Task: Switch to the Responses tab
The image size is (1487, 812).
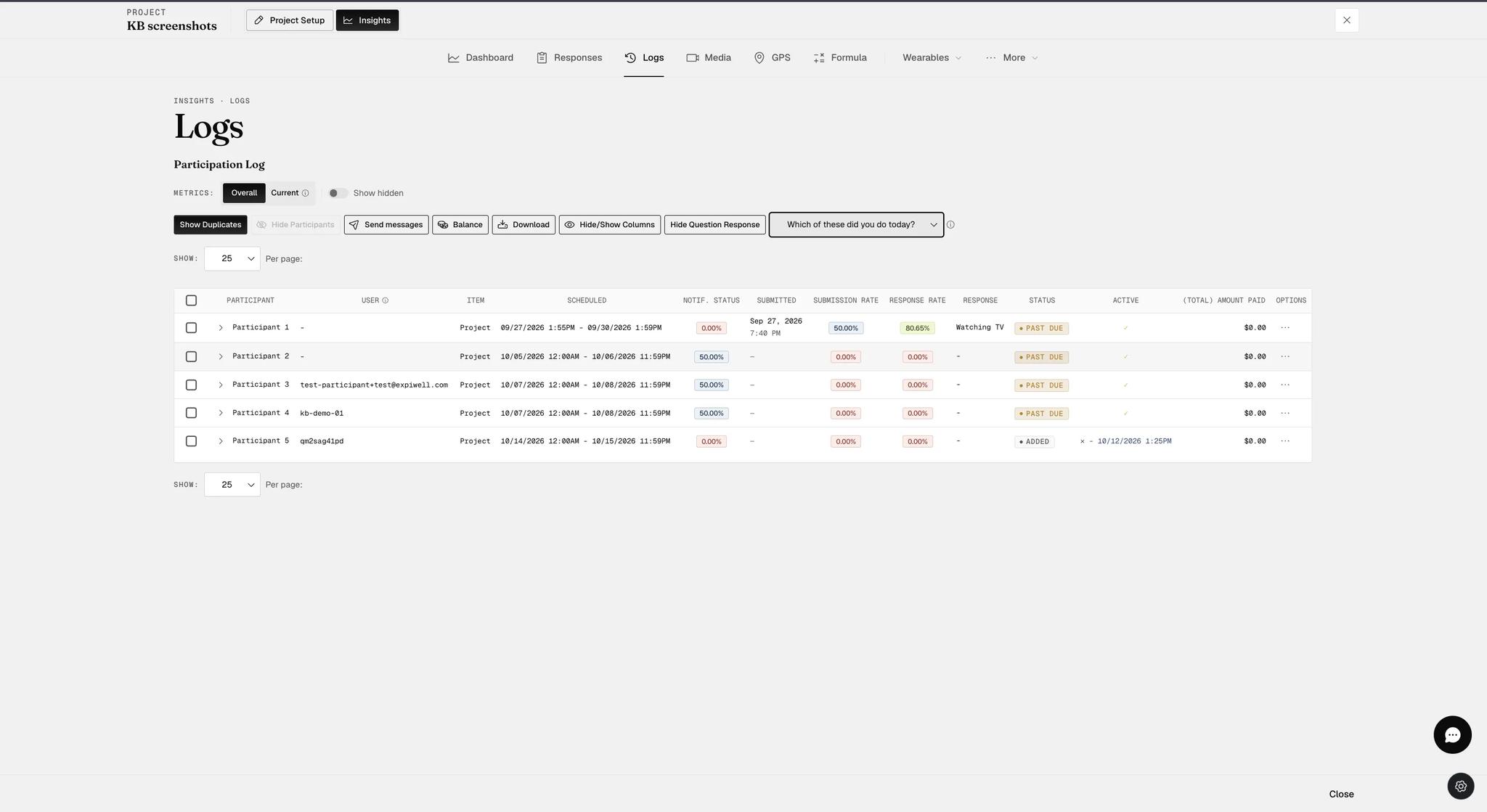Action: pos(569,58)
